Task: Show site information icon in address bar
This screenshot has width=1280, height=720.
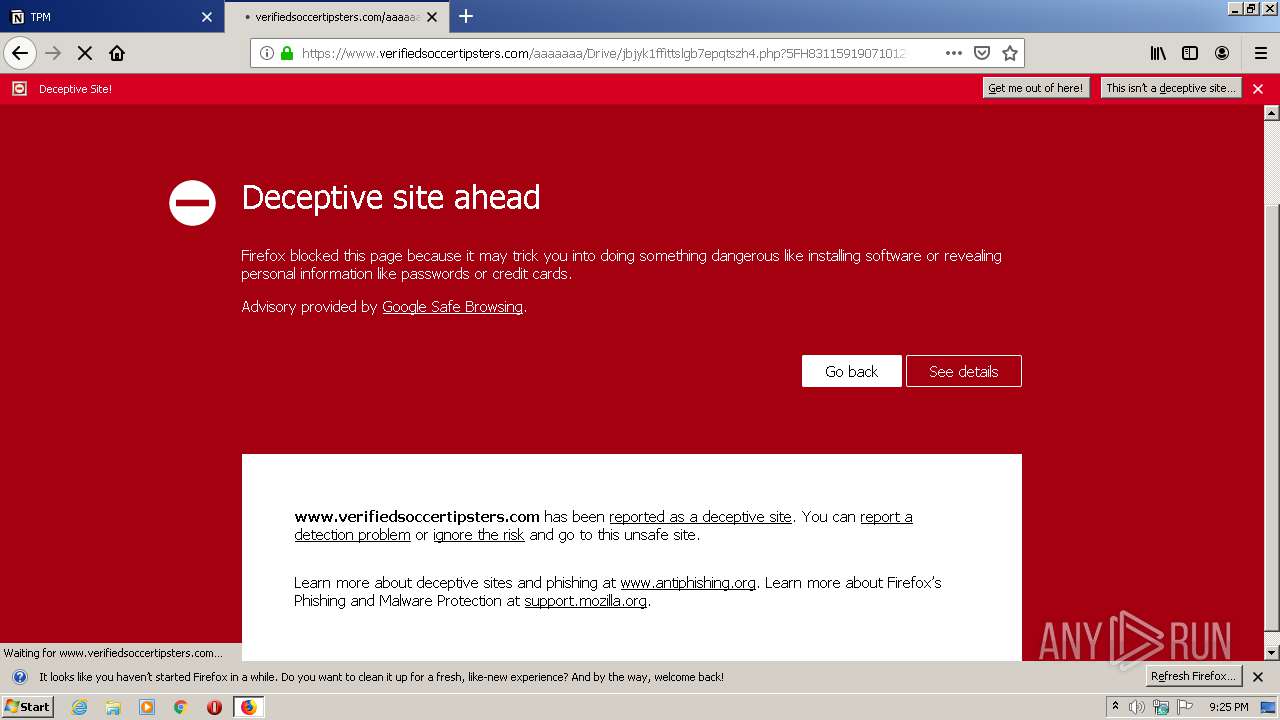Action: click(267, 53)
